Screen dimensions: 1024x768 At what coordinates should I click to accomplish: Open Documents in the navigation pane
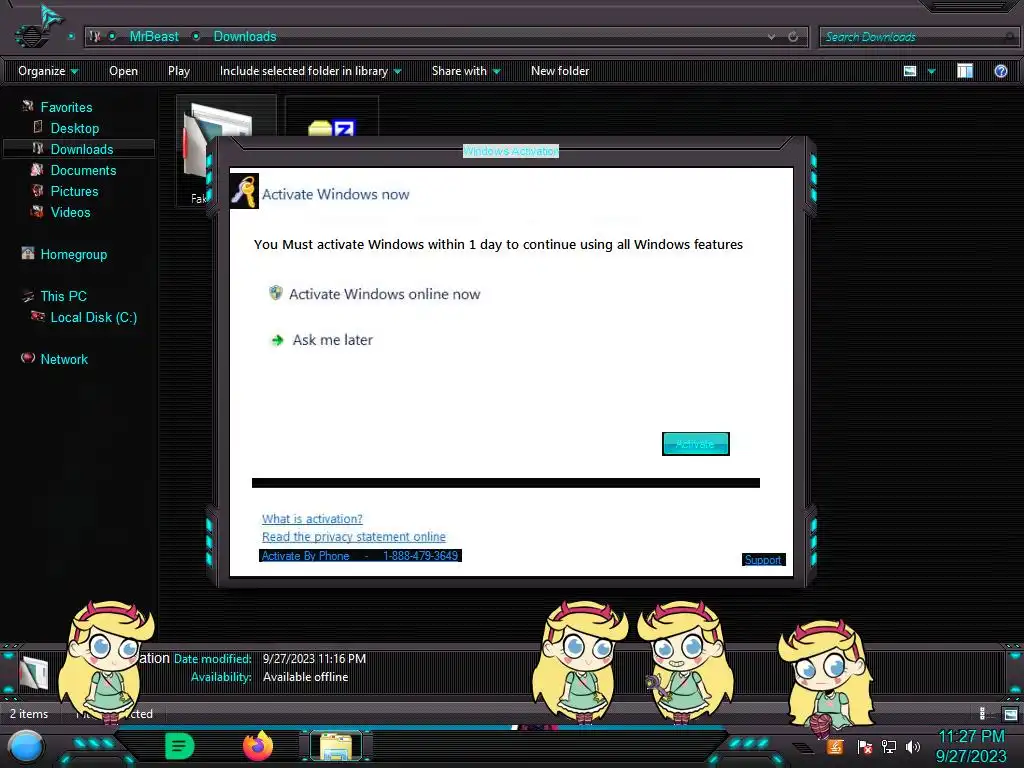(x=83, y=170)
